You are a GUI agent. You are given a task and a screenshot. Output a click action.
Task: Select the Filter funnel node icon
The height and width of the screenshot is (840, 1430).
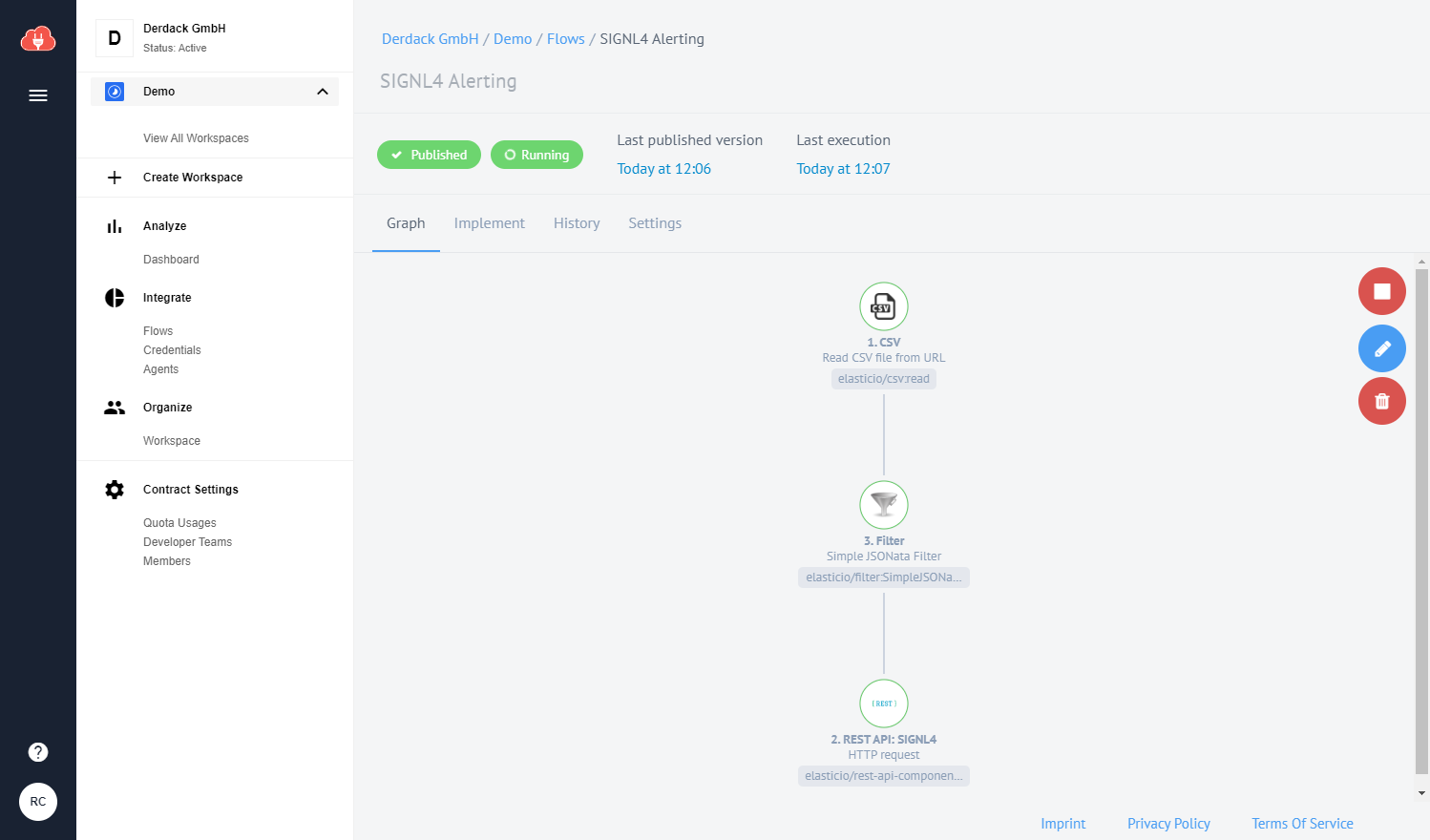884,505
